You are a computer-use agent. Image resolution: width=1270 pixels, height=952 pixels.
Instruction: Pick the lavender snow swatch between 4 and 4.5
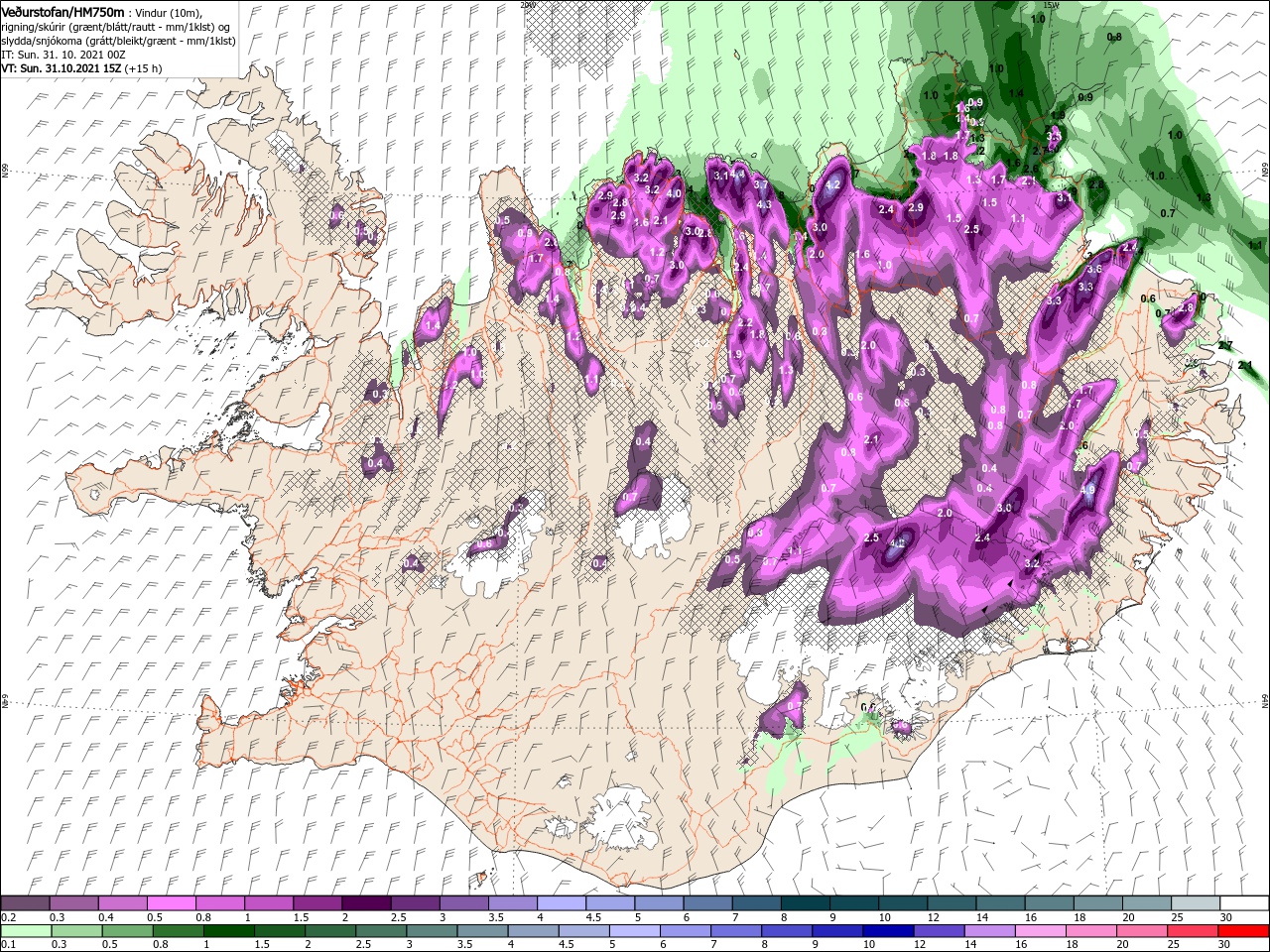point(562,903)
